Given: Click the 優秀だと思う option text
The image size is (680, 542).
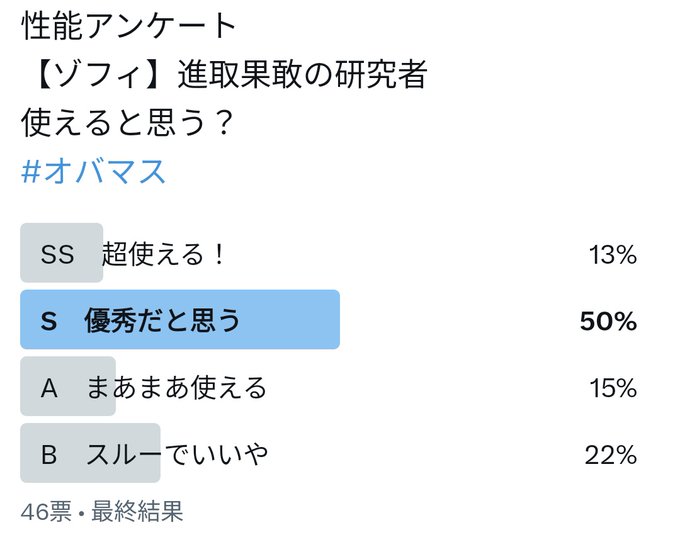Looking at the screenshot, I should tap(162, 321).
